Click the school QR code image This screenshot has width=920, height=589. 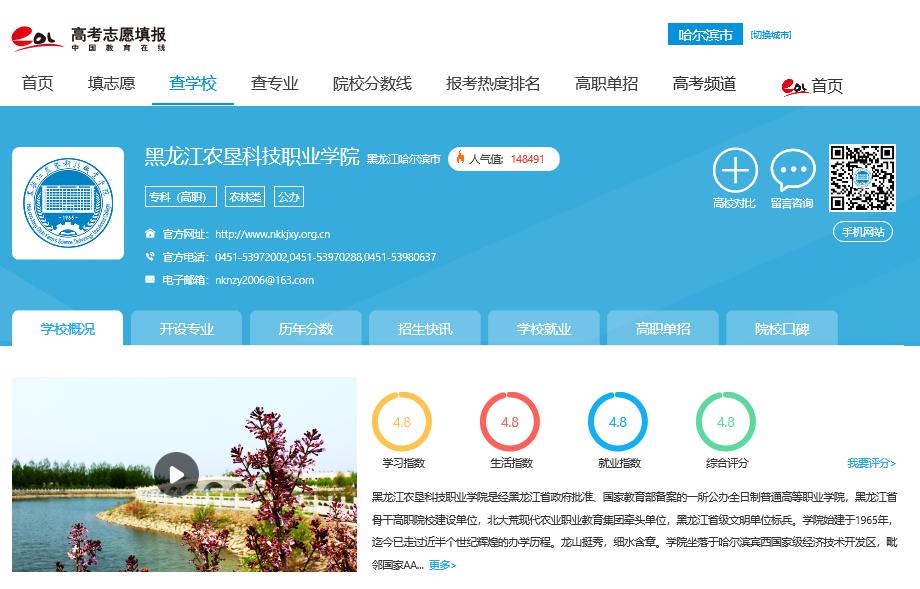[x=862, y=178]
